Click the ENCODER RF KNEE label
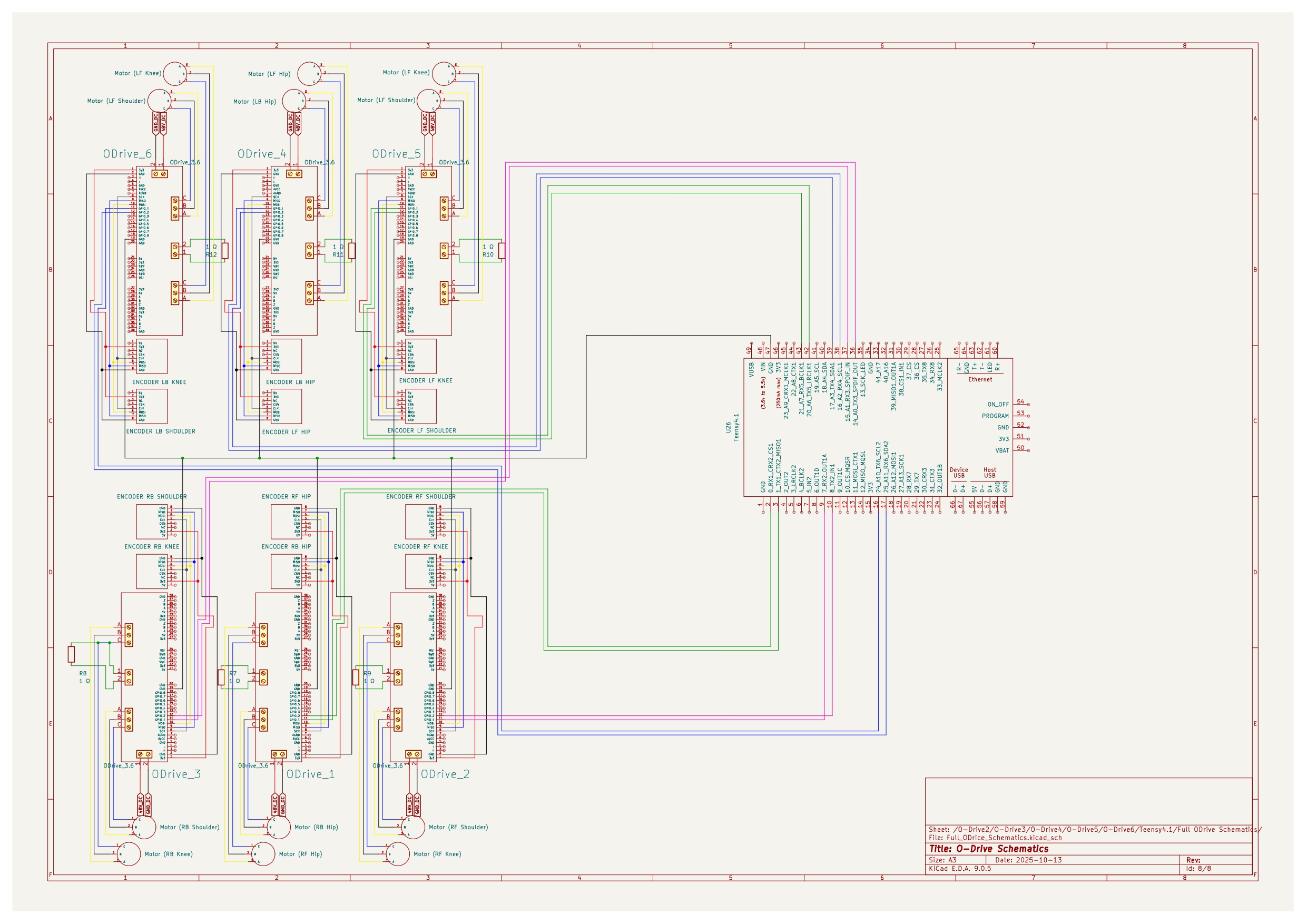Screen dimensions: 1307x924 click(x=421, y=547)
